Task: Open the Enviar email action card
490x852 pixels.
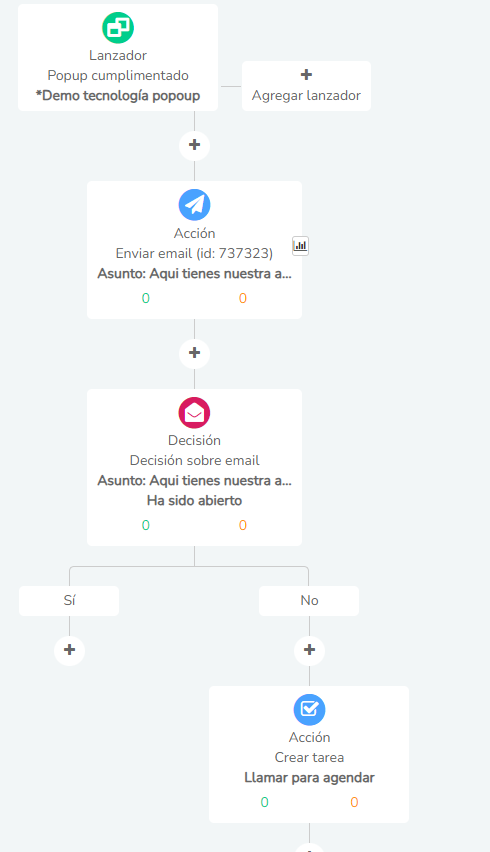Action: click(194, 250)
